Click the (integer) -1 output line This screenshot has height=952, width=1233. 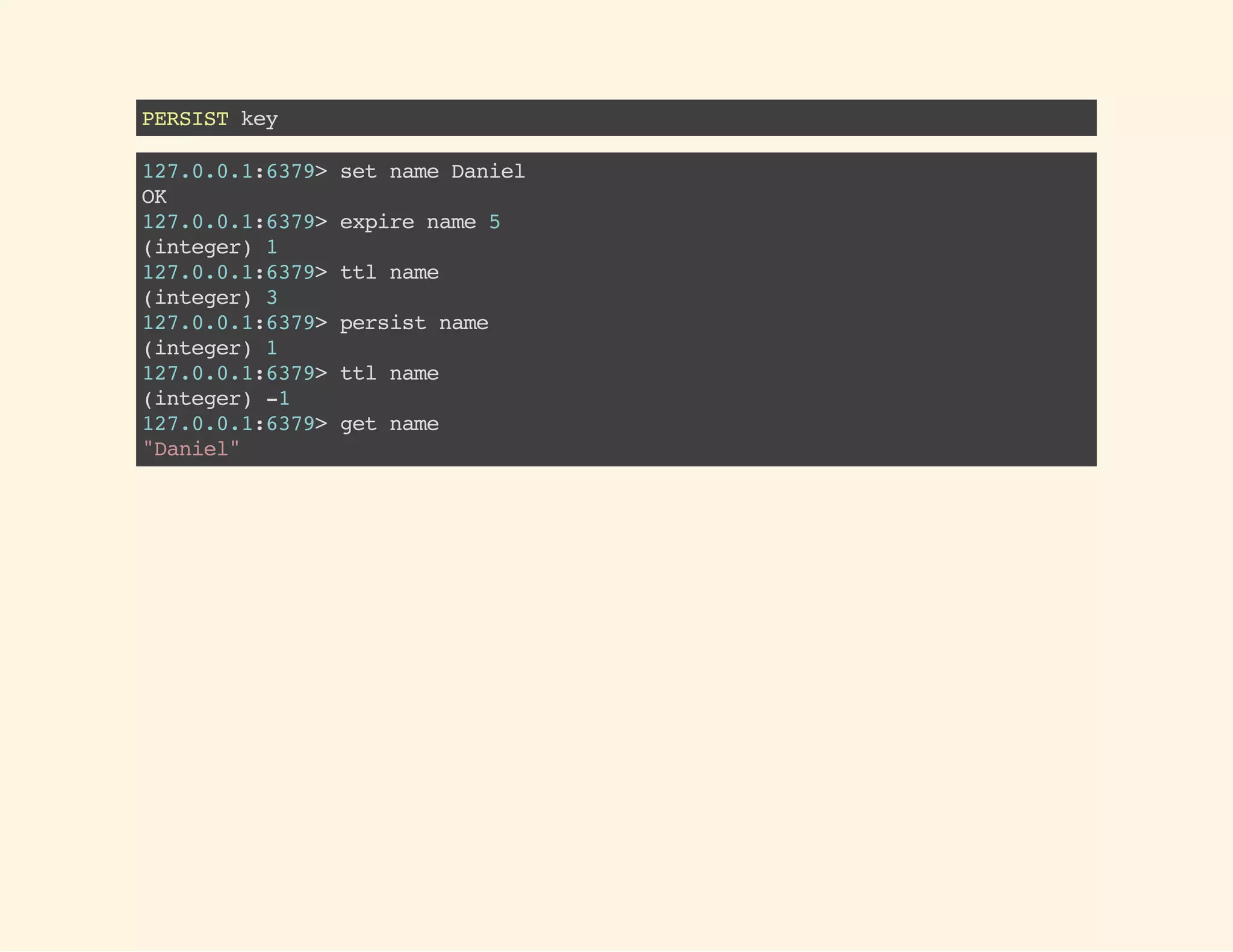point(216,398)
